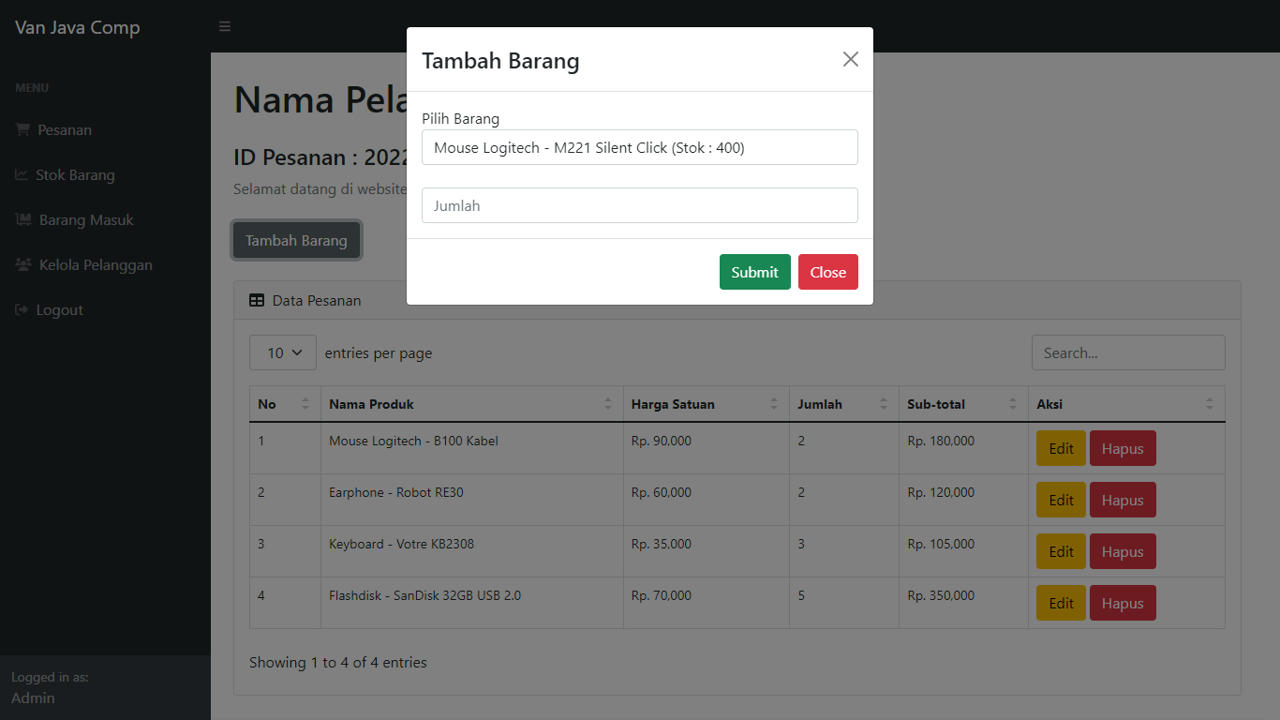1280x720 pixels.
Task: Open the Pilih Barang selection box
Action: (x=640, y=147)
